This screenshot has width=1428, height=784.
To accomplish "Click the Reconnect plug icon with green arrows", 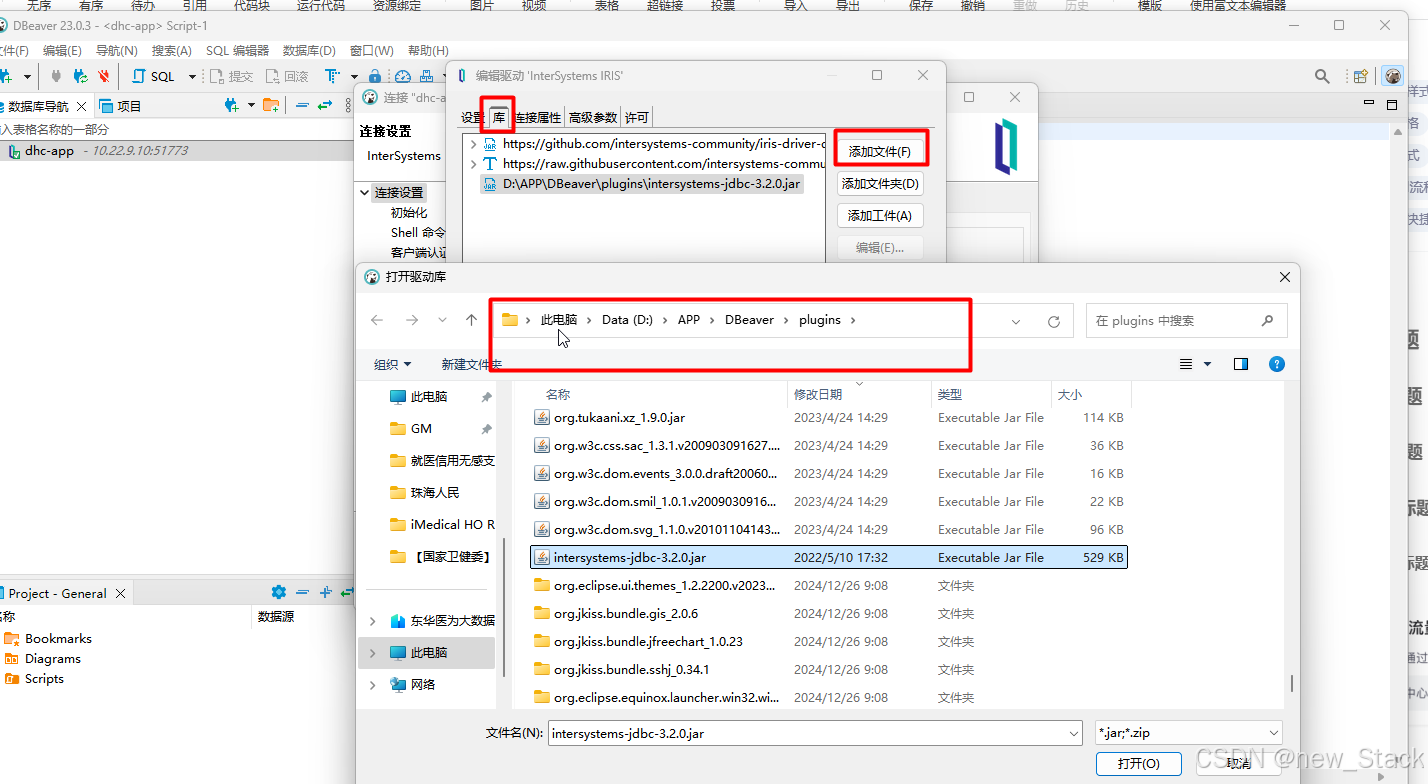I will [80, 76].
